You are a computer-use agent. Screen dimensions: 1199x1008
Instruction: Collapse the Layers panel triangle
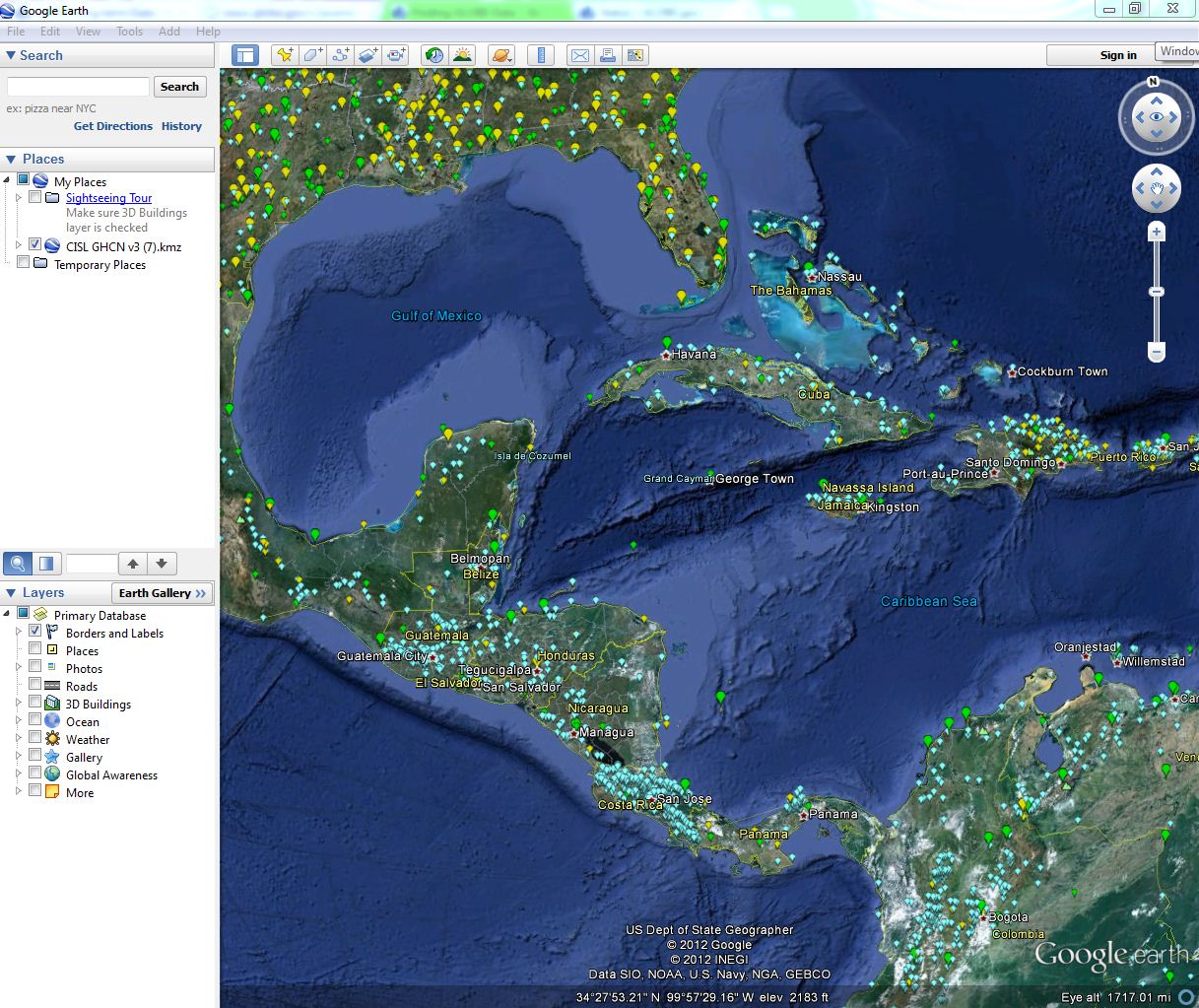tap(11, 593)
